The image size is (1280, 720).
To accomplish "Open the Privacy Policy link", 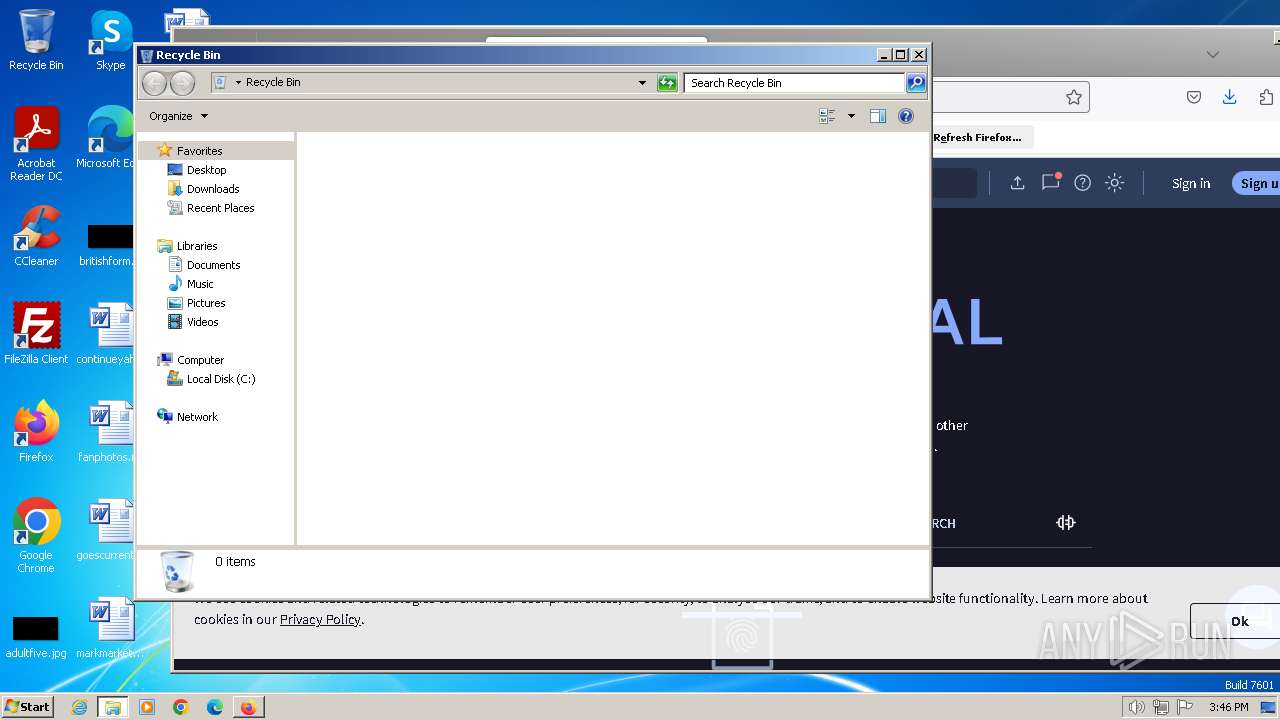I will pyautogui.click(x=320, y=619).
